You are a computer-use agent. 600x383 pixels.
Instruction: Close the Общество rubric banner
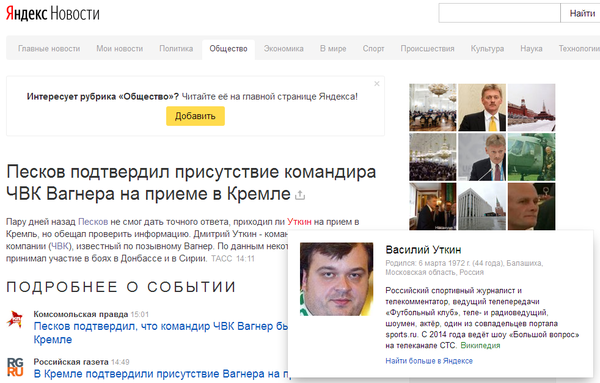(x=377, y=83)
